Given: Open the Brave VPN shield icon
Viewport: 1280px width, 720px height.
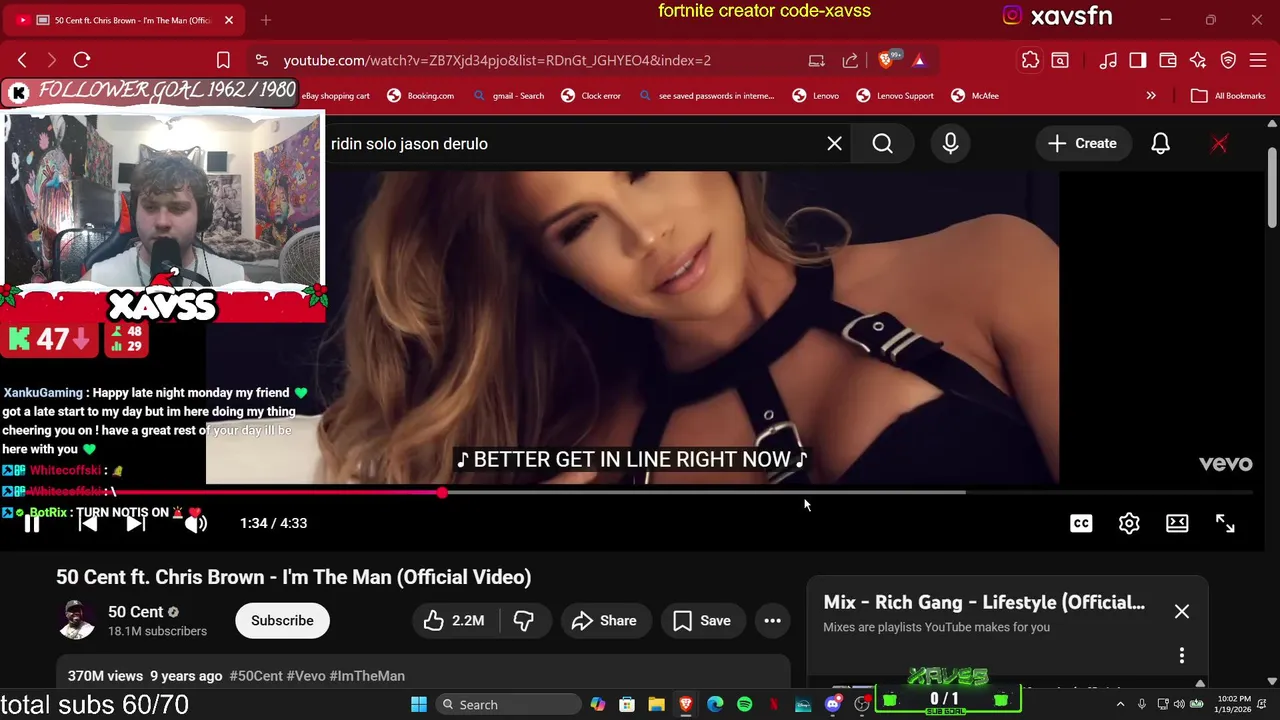Looking at the screenshot, I should [x=1229, y=60].
